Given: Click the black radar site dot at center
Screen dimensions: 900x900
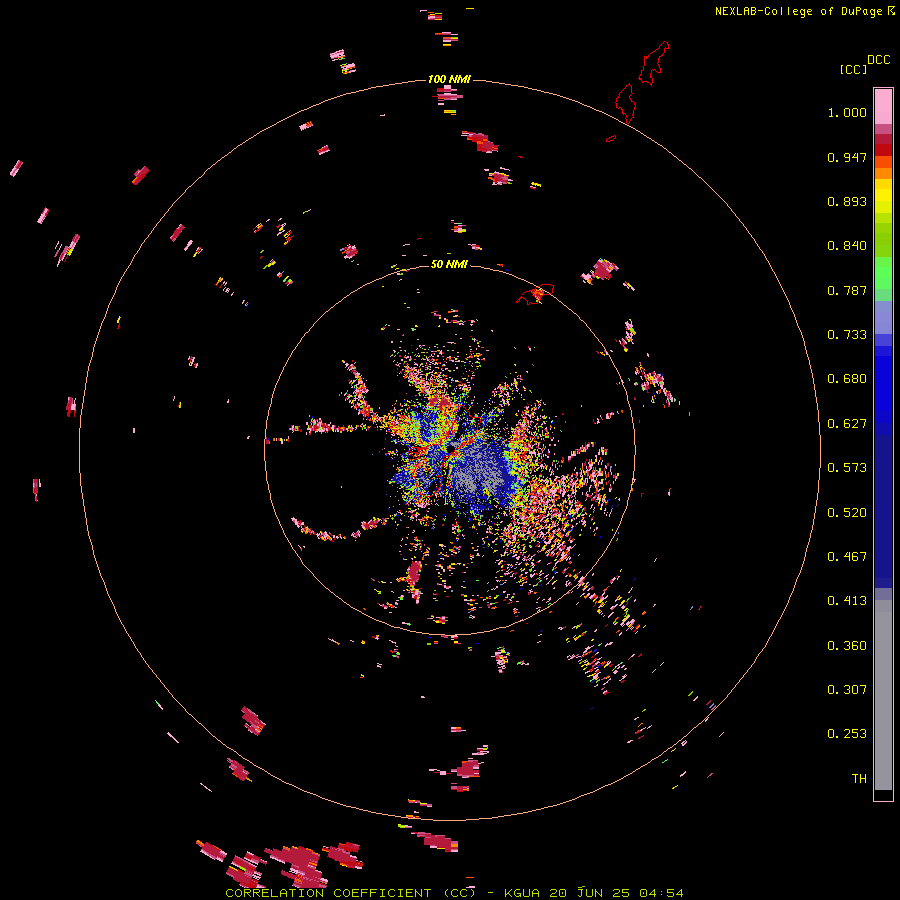Looking at the screenshot, I should pyautogui.click(x=451, y=448).
